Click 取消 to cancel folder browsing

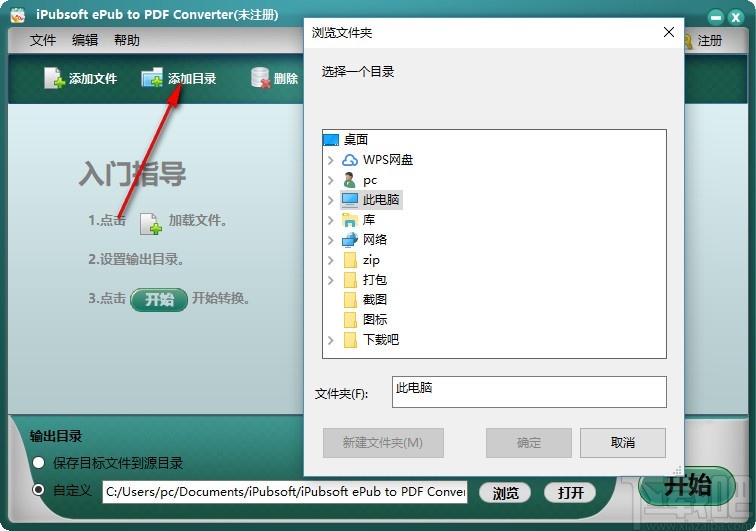(x=623, y=443)
